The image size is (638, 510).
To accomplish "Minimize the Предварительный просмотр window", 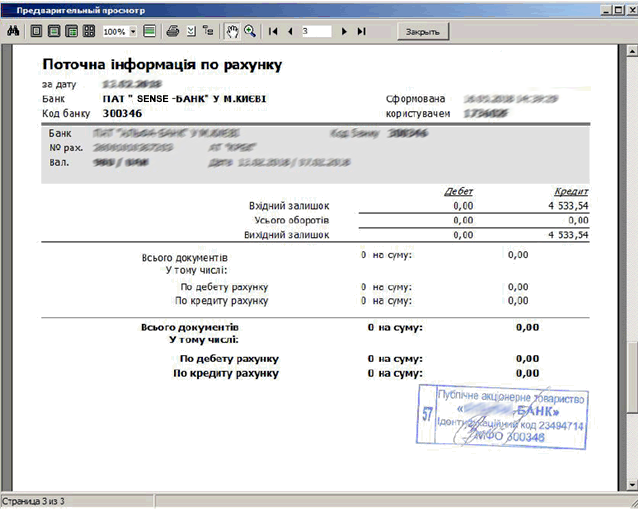I will (x=606, y=10).
